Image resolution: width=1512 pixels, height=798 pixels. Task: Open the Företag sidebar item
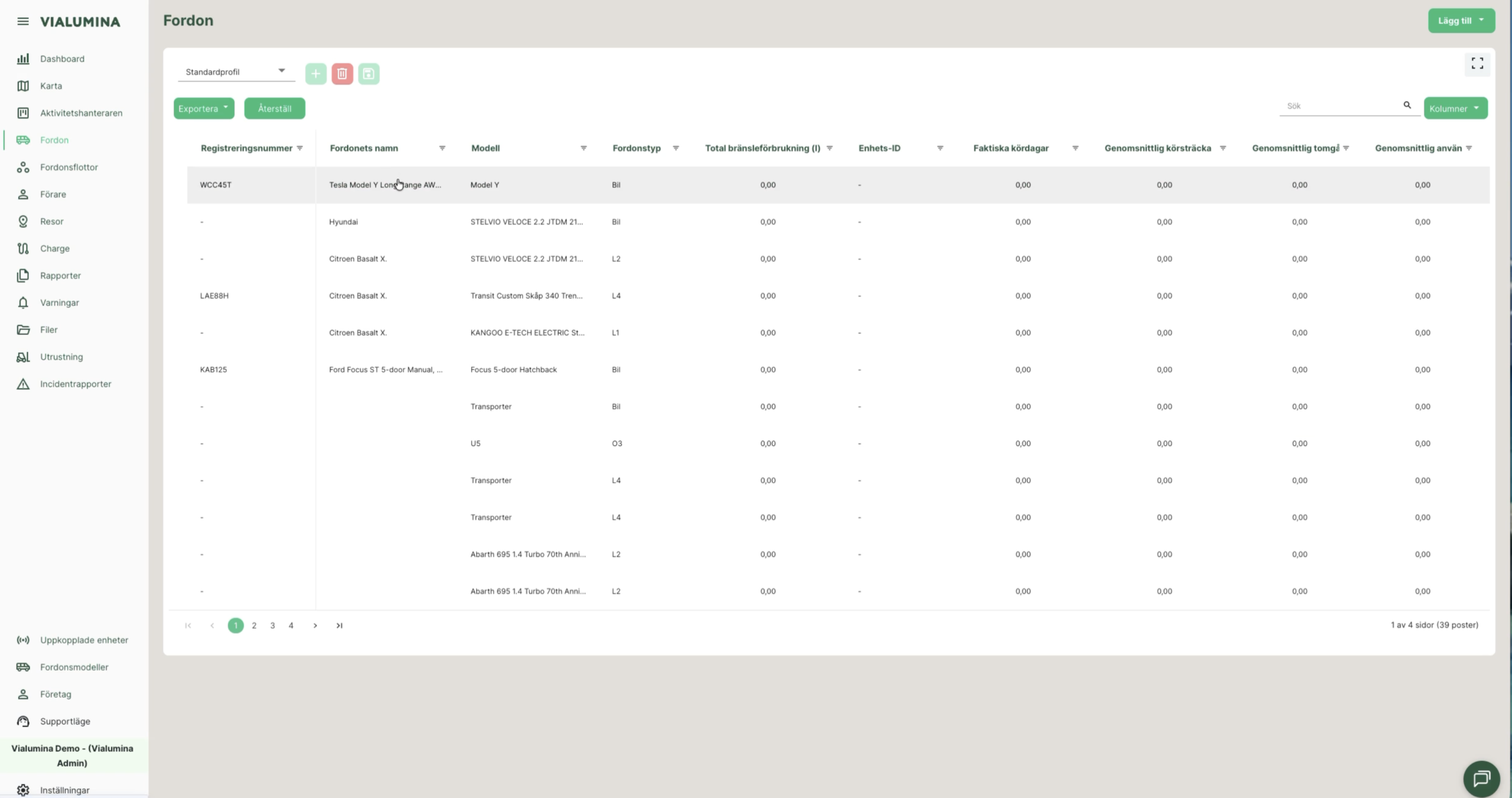tap(56, 694)
